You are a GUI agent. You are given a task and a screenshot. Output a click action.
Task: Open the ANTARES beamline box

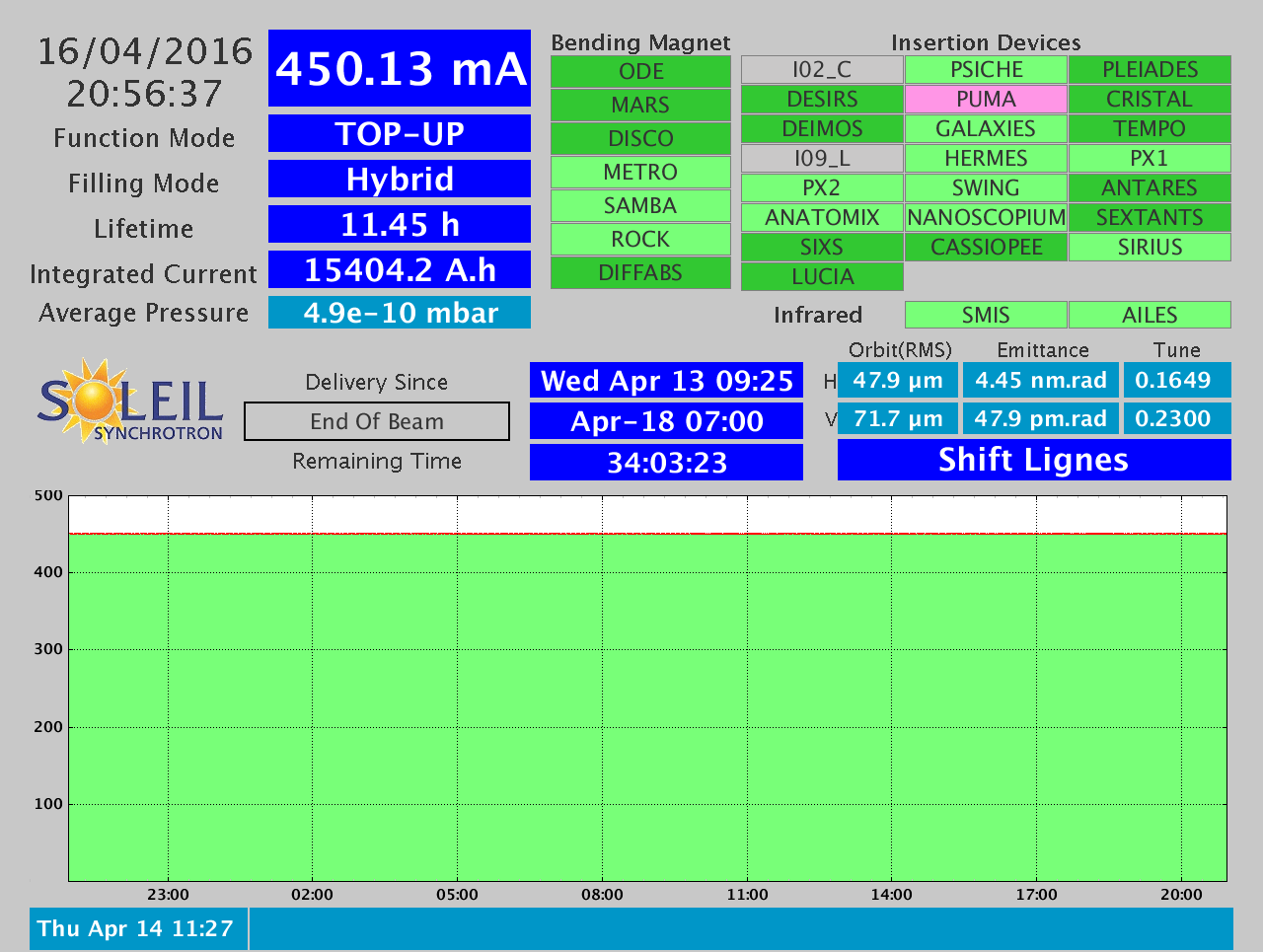tap(1150, 188)
